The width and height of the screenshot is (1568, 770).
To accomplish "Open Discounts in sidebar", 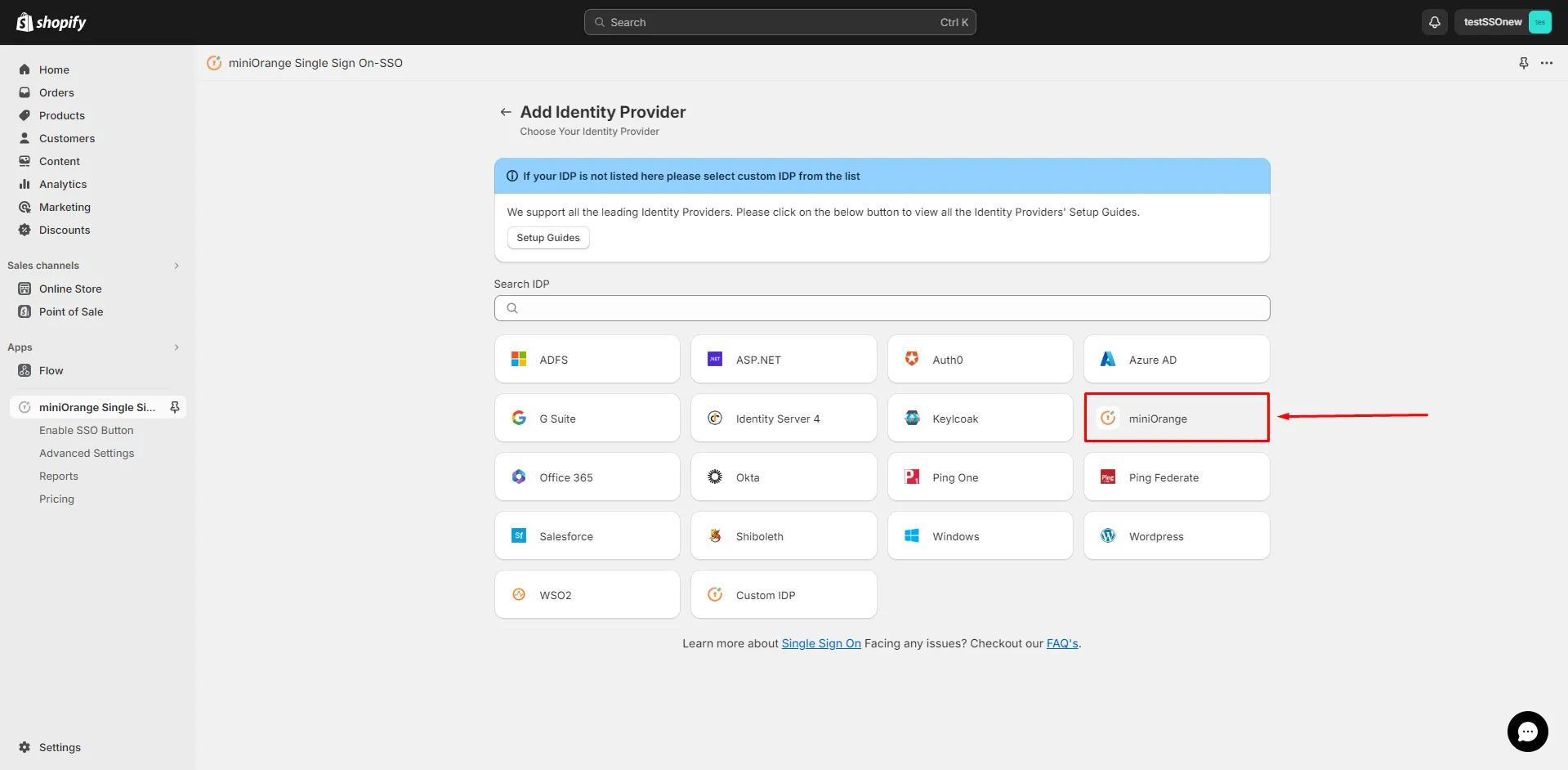I will pyautogui.click(x=65, y=230).
